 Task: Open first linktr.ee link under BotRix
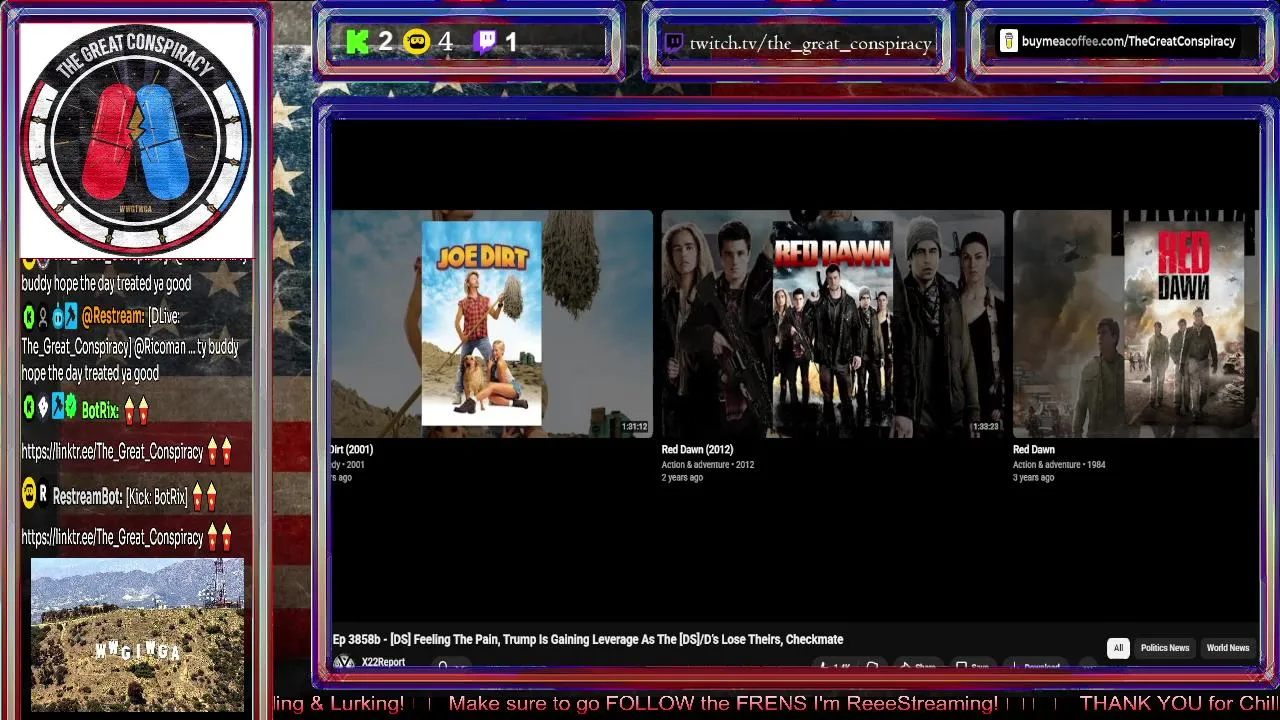pos(112,452)
